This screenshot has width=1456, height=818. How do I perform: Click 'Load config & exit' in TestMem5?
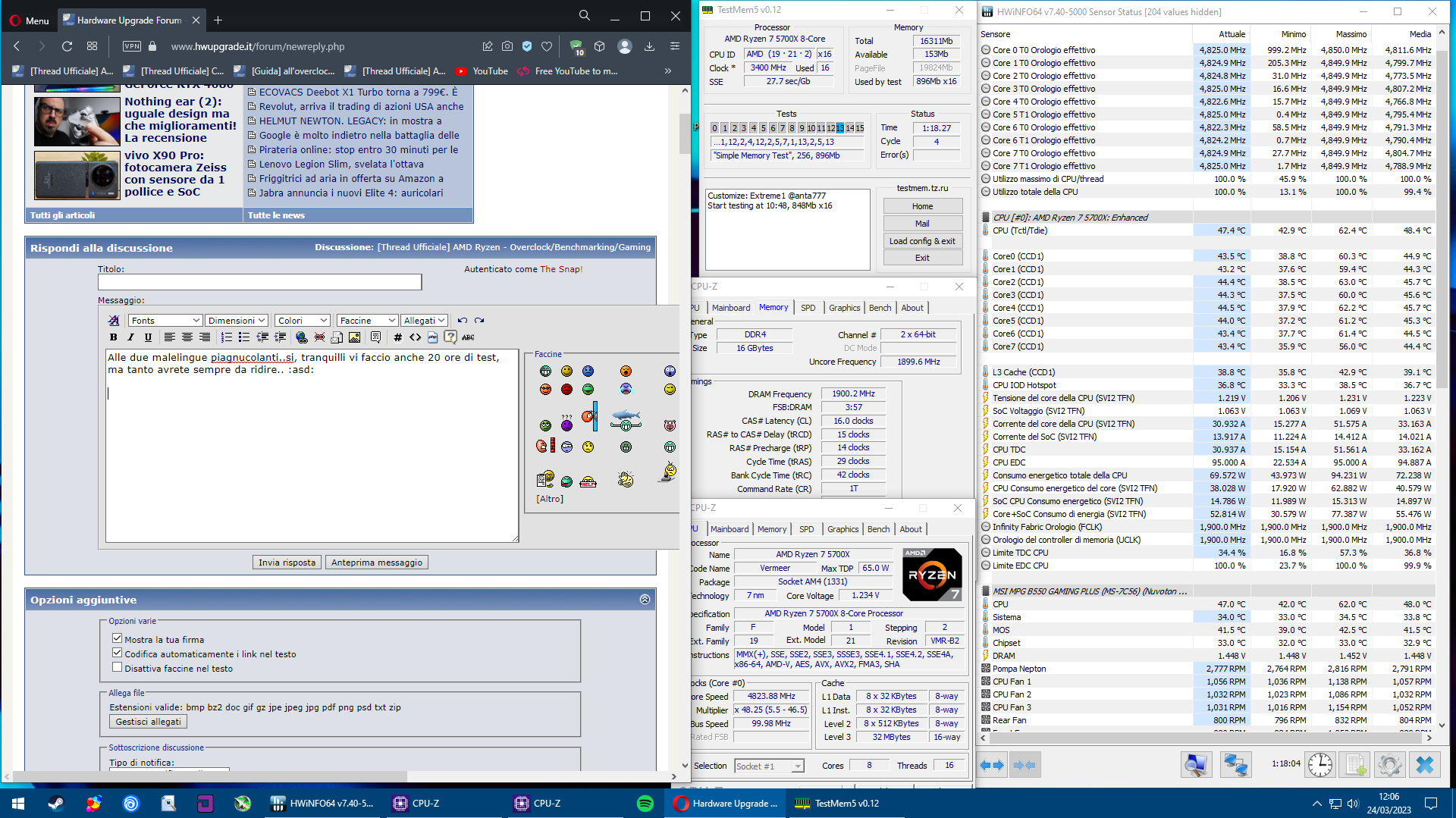(922, 241)
